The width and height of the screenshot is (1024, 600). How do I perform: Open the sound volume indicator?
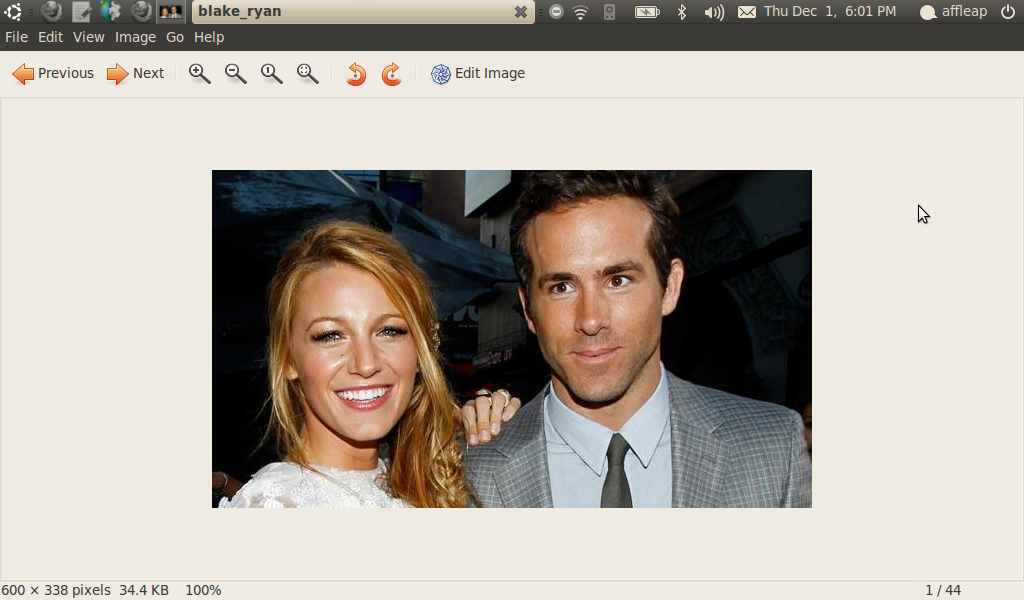click(x=714, y=12)
